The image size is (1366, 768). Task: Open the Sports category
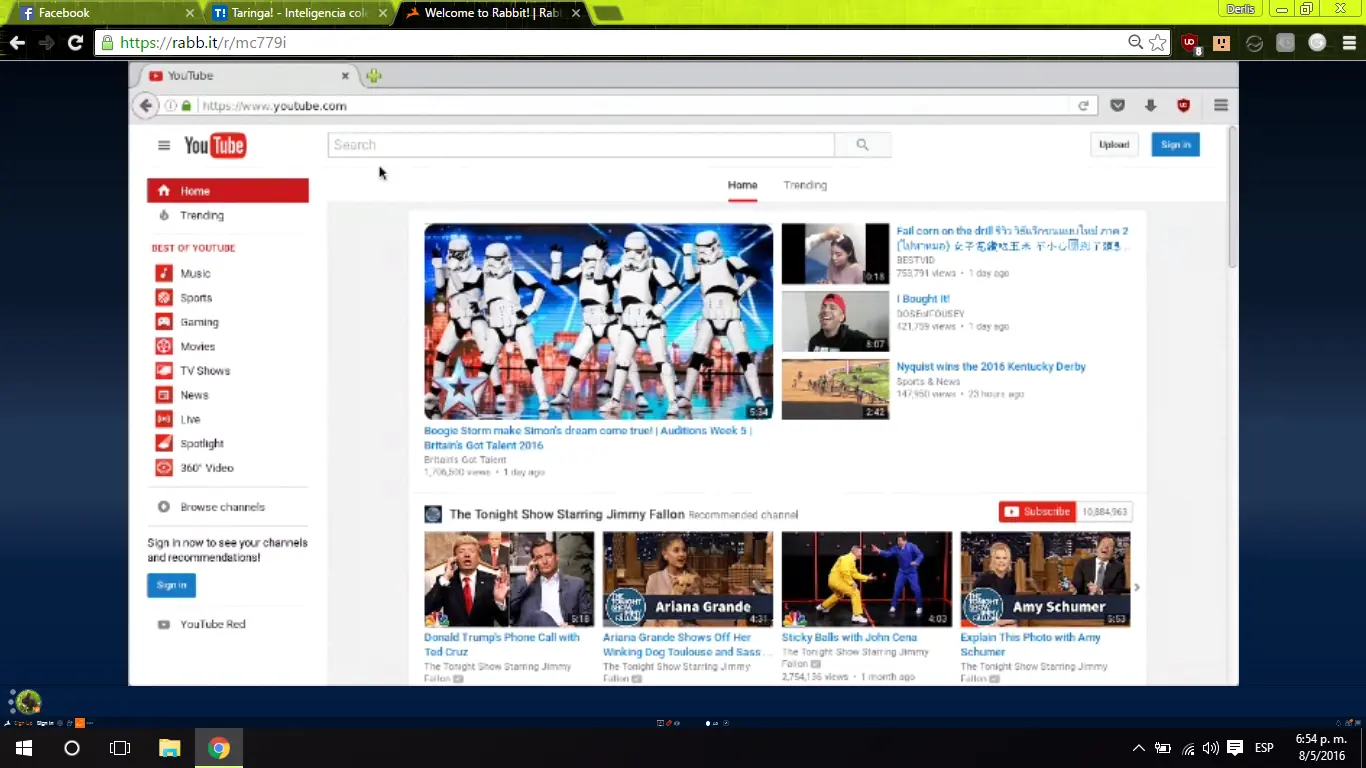click(x=196, y=298)
